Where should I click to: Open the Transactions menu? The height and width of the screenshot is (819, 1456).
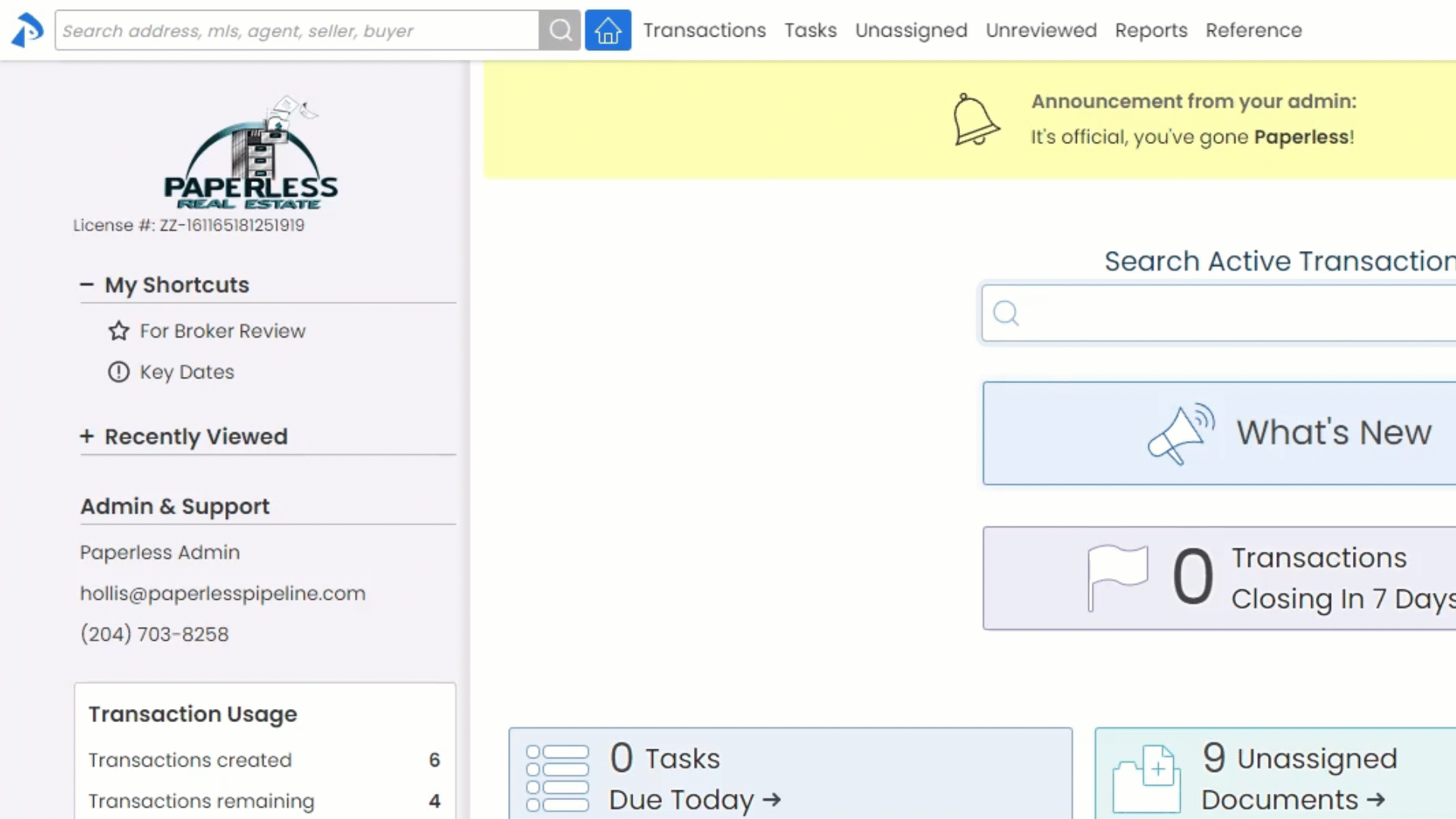point(704,30)
